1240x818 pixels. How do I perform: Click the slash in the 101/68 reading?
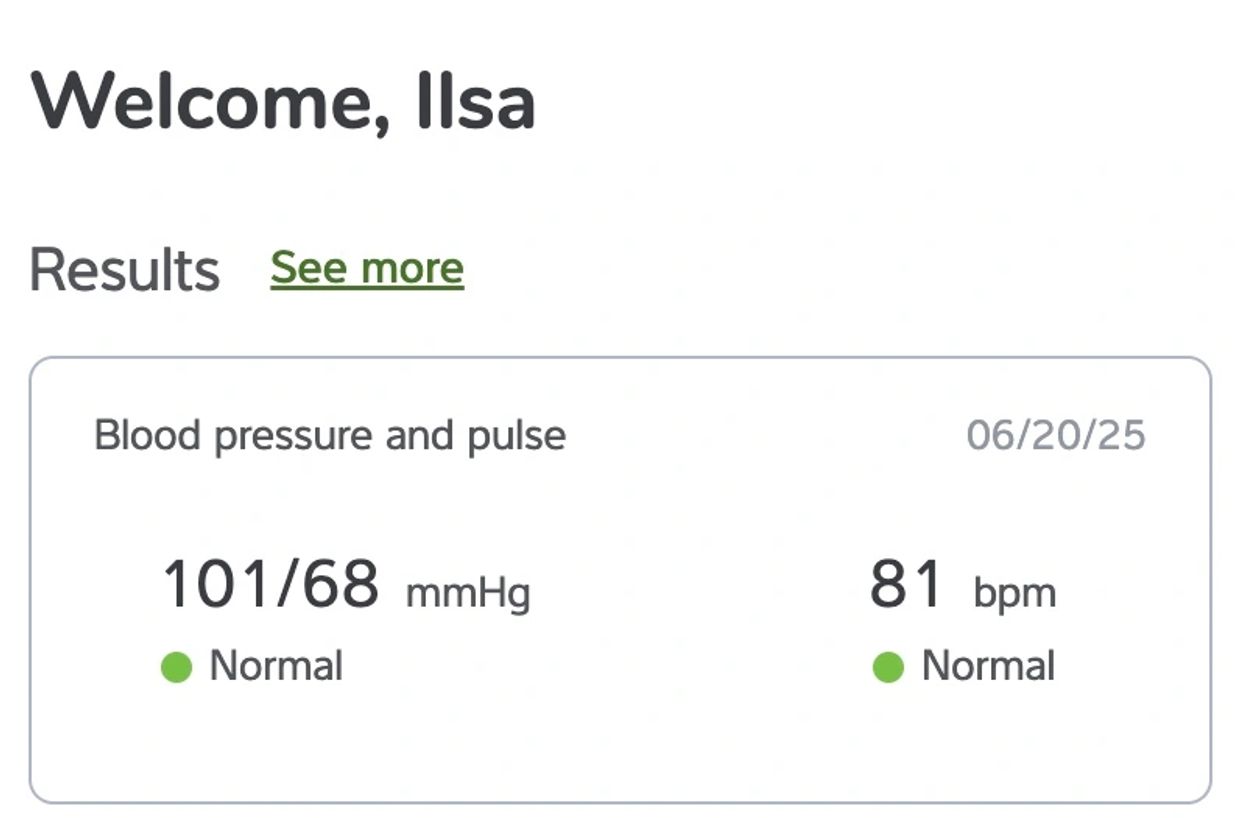pos(286,584)
